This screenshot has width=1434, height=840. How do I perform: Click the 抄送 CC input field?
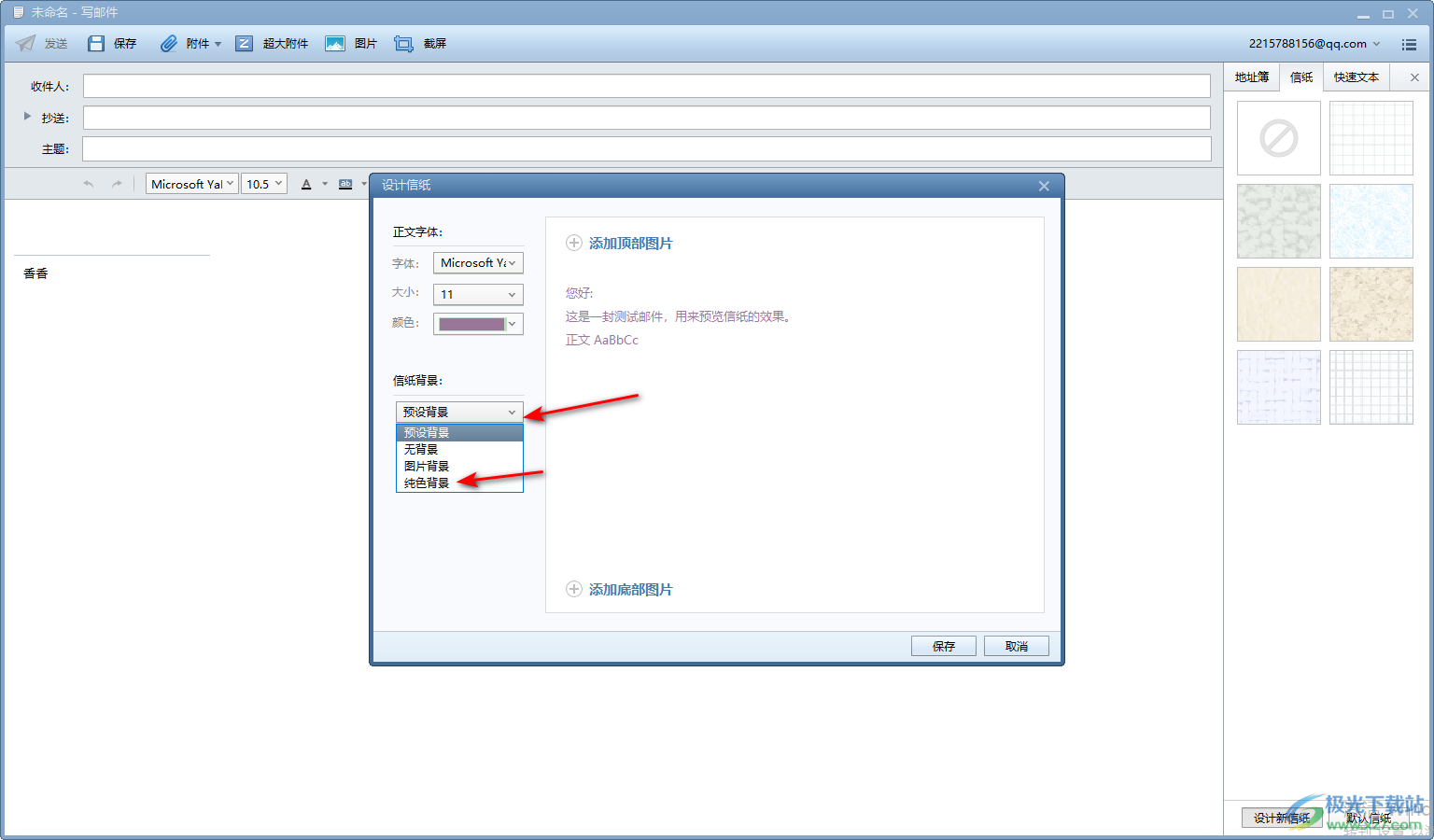[x=647, y=118]
